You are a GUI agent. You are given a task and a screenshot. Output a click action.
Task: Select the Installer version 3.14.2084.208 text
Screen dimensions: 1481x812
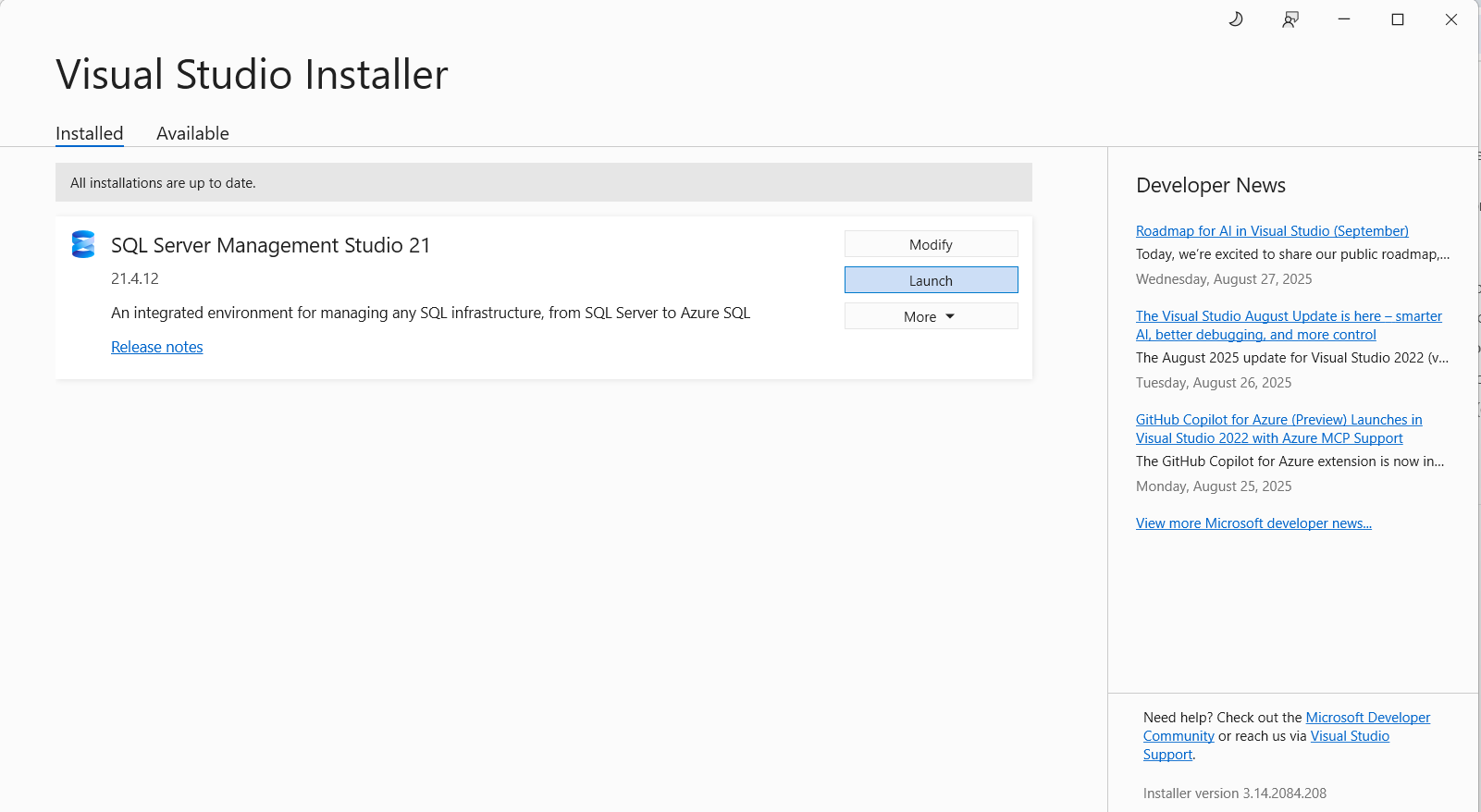coord(1234,794)
